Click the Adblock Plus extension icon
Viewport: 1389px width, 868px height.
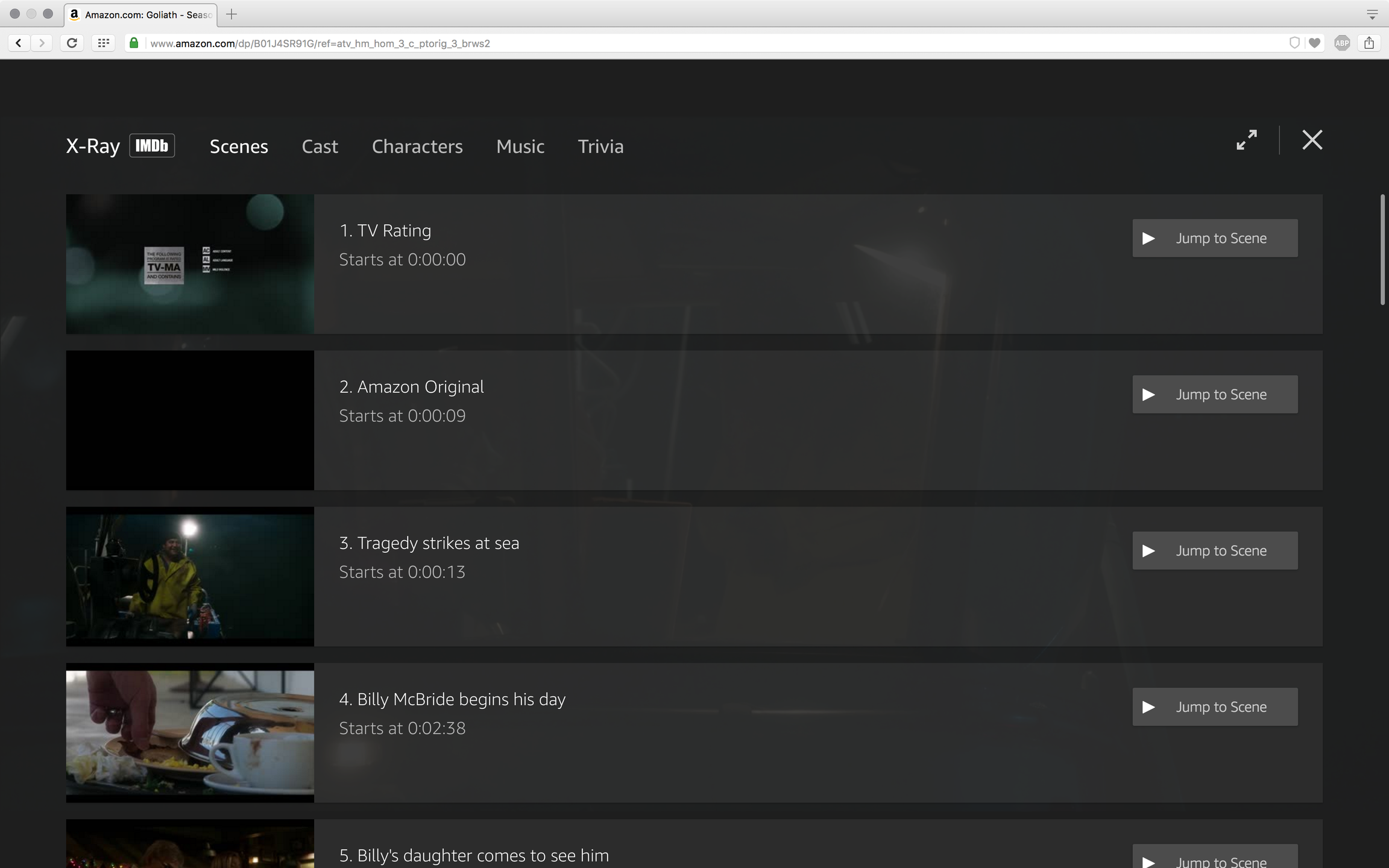1341,43
